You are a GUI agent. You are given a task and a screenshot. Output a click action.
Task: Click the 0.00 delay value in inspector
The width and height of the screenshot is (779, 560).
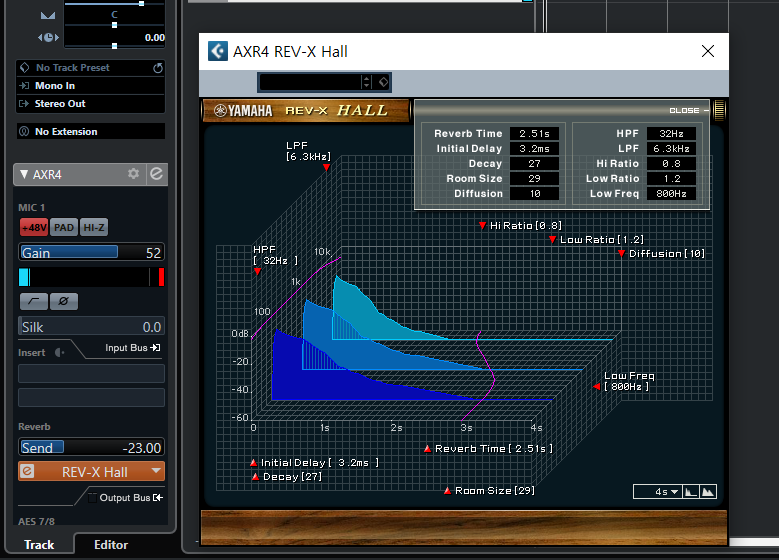(x=155, y=37)
